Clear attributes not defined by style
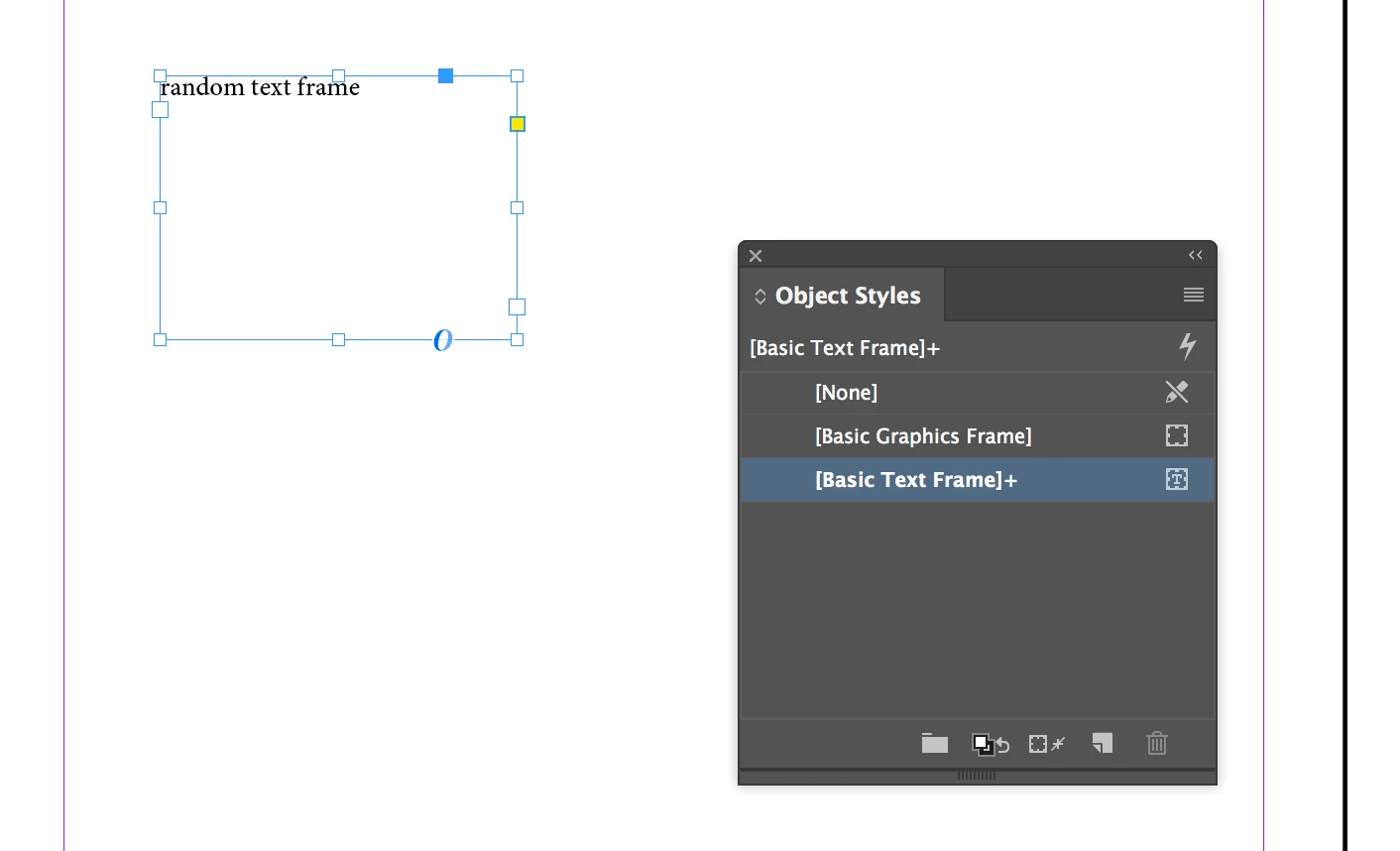Screen dimensions: 1400x851 [x=990, y=744]
